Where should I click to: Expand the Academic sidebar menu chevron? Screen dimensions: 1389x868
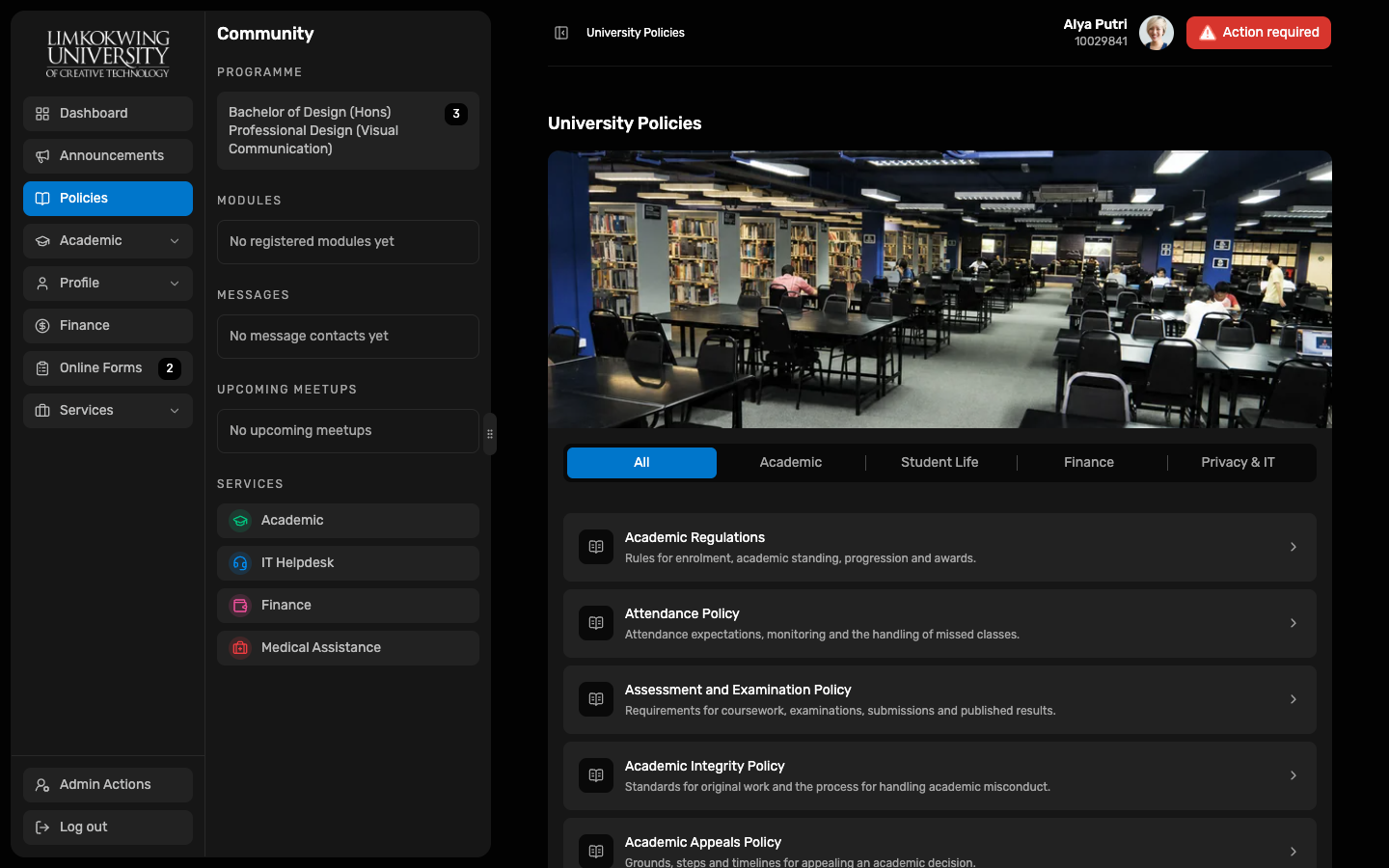pos(175,241)
